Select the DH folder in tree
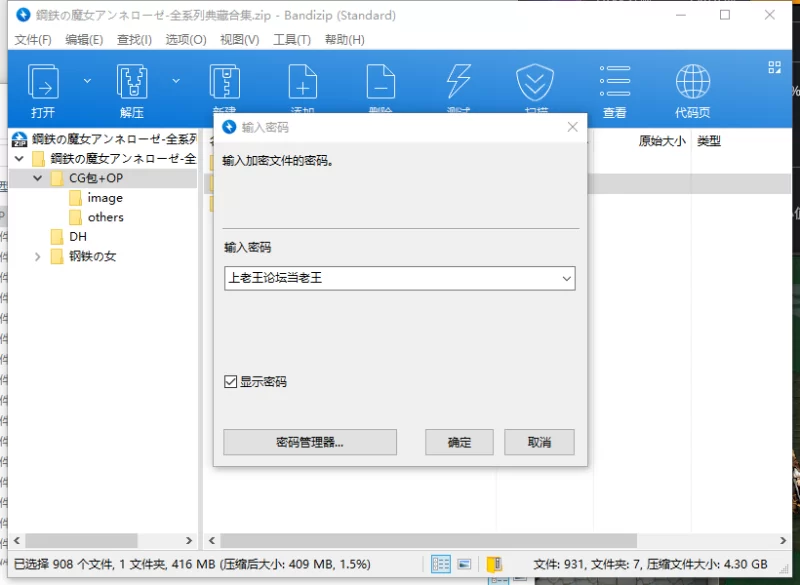This screenshot has height=585, width=800. click(x=78, y=237)
